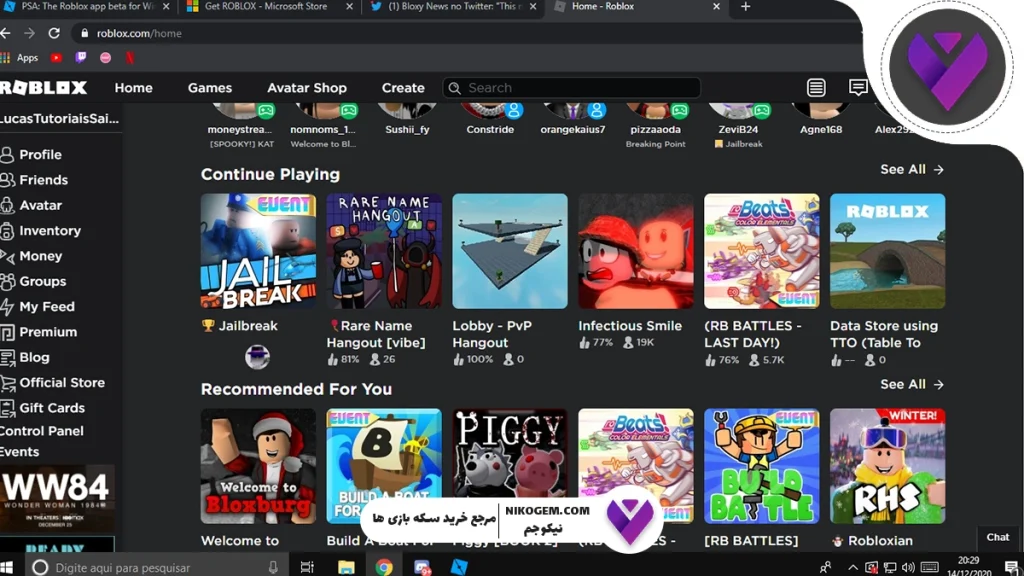Open Apps bookmarks shortcut
This screenshot has height=576, width=1024.
[20, 57]
